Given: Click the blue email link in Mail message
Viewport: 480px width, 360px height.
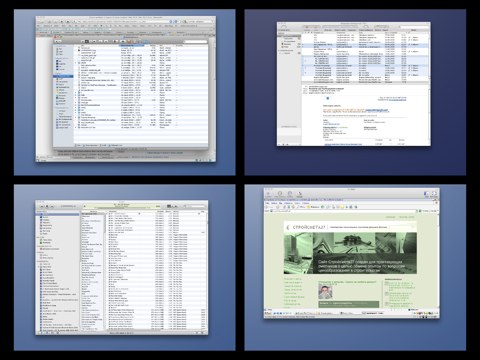Looking at the screenshot, I should (x=377, y=110).
